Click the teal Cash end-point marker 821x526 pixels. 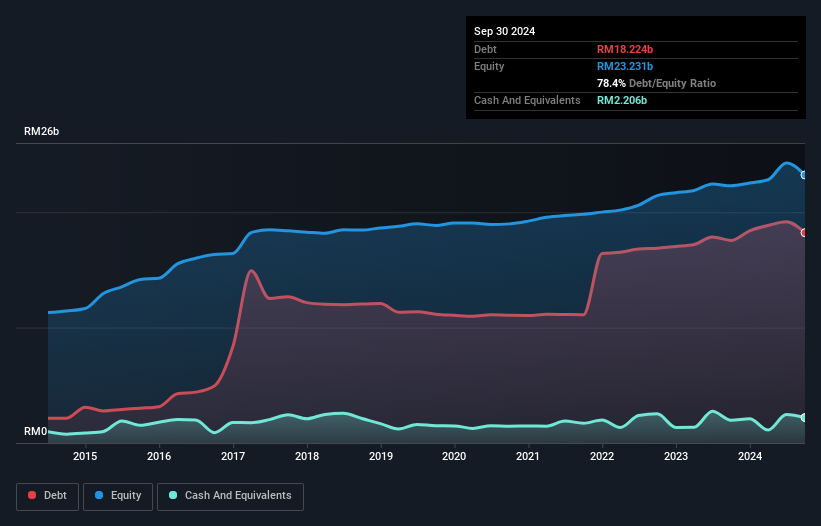pyautogui.click(x=804, y=418)
